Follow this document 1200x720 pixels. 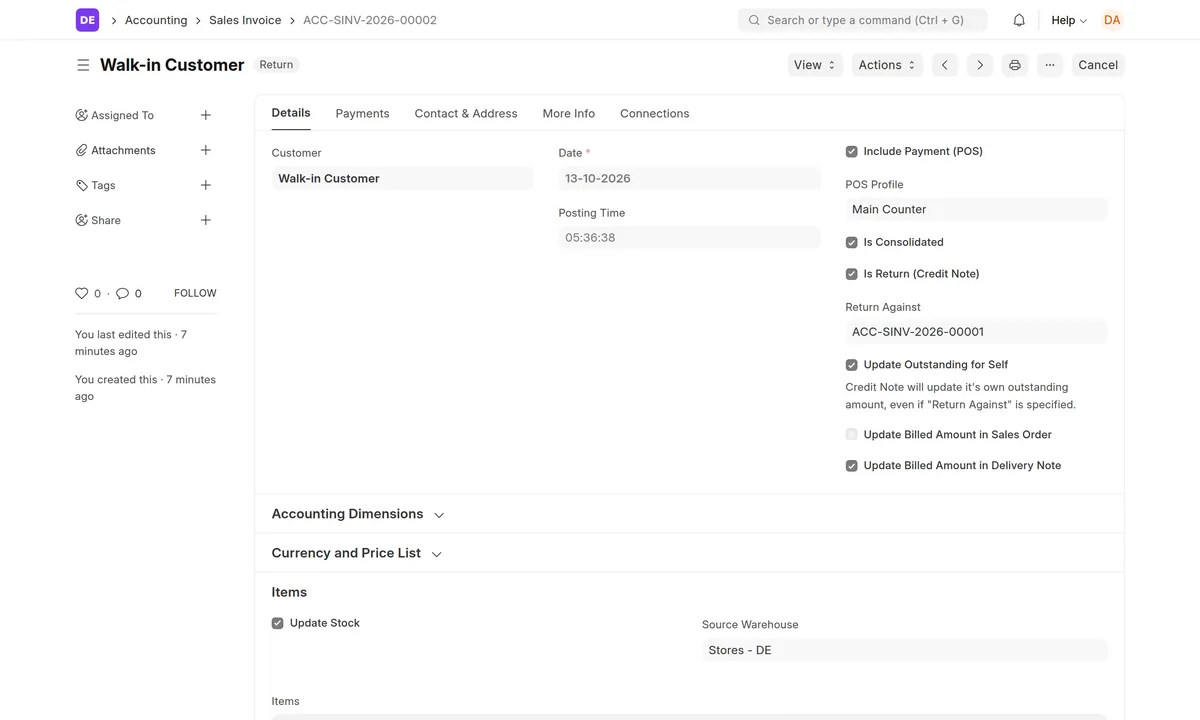(x=195, y=293)
